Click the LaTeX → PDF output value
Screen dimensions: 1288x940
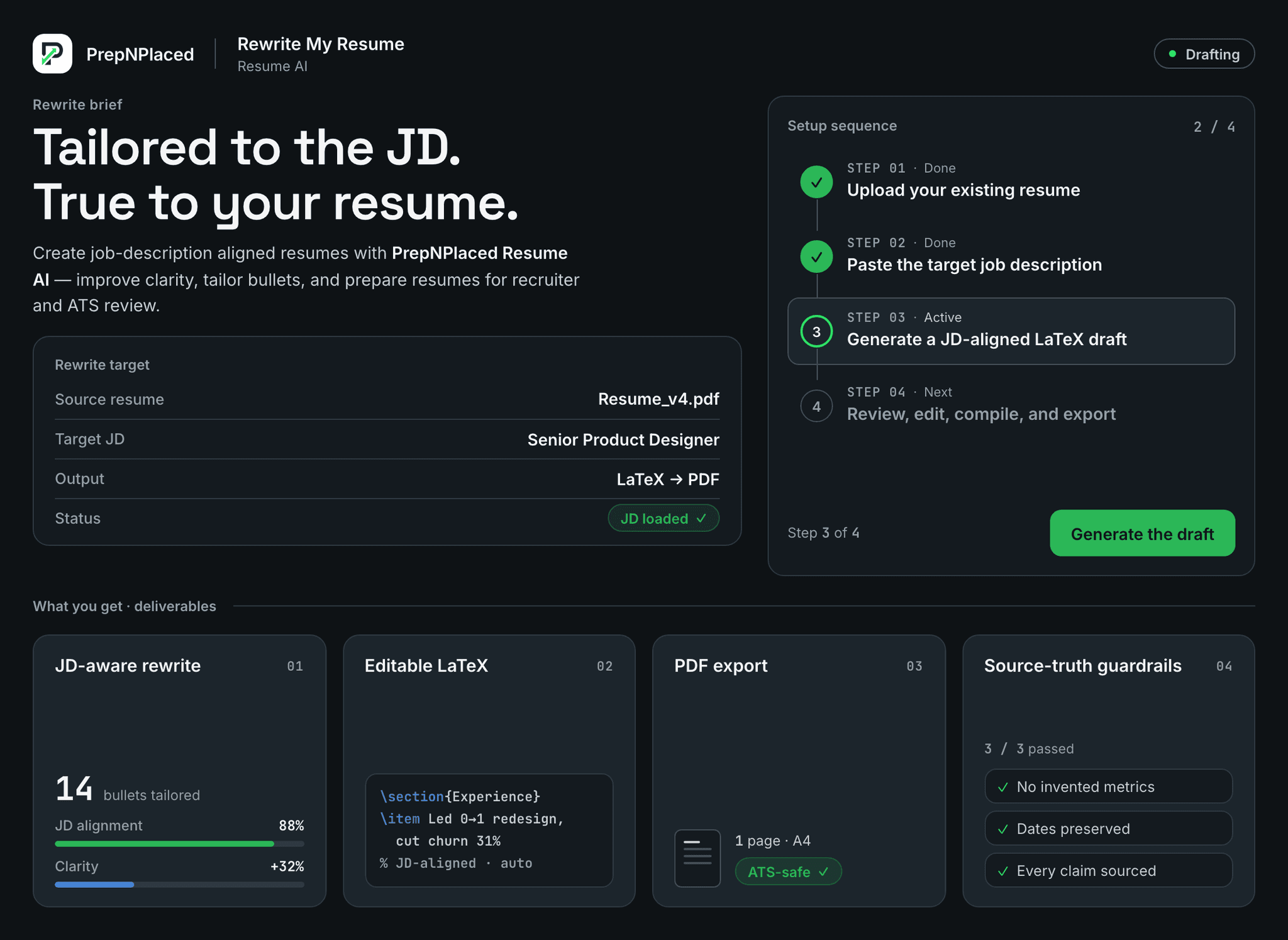click(668, 479)
